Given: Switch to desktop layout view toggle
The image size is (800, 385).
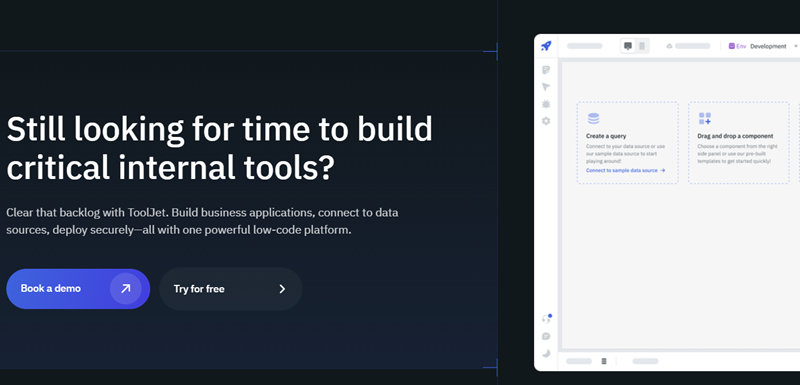Looking at the screenshot, I should 628,46.
